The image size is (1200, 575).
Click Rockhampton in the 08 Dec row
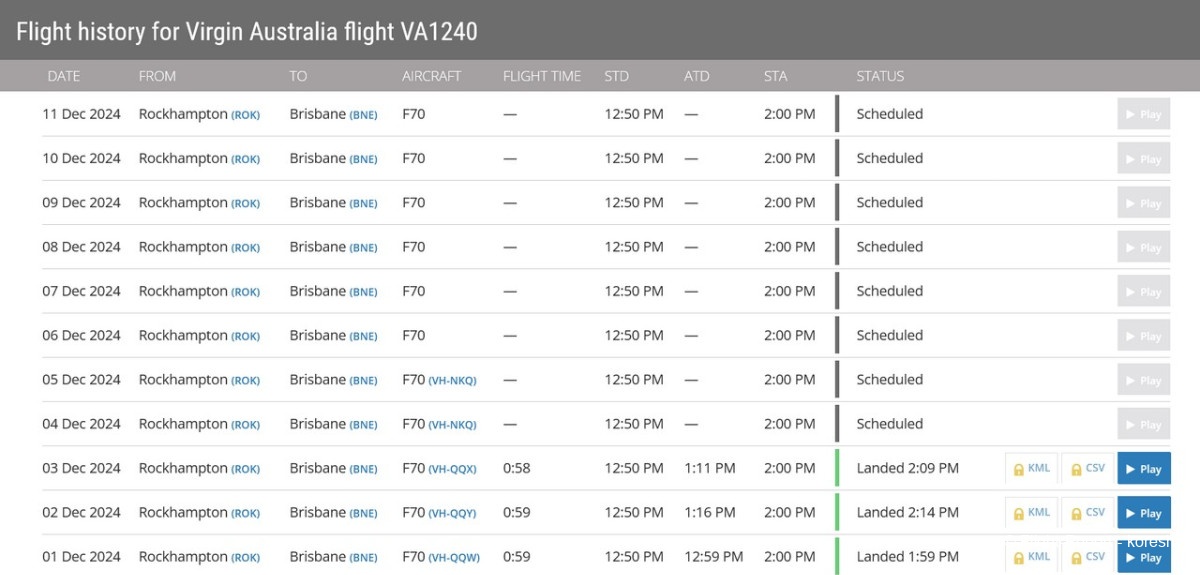click(x=183, y=247)
